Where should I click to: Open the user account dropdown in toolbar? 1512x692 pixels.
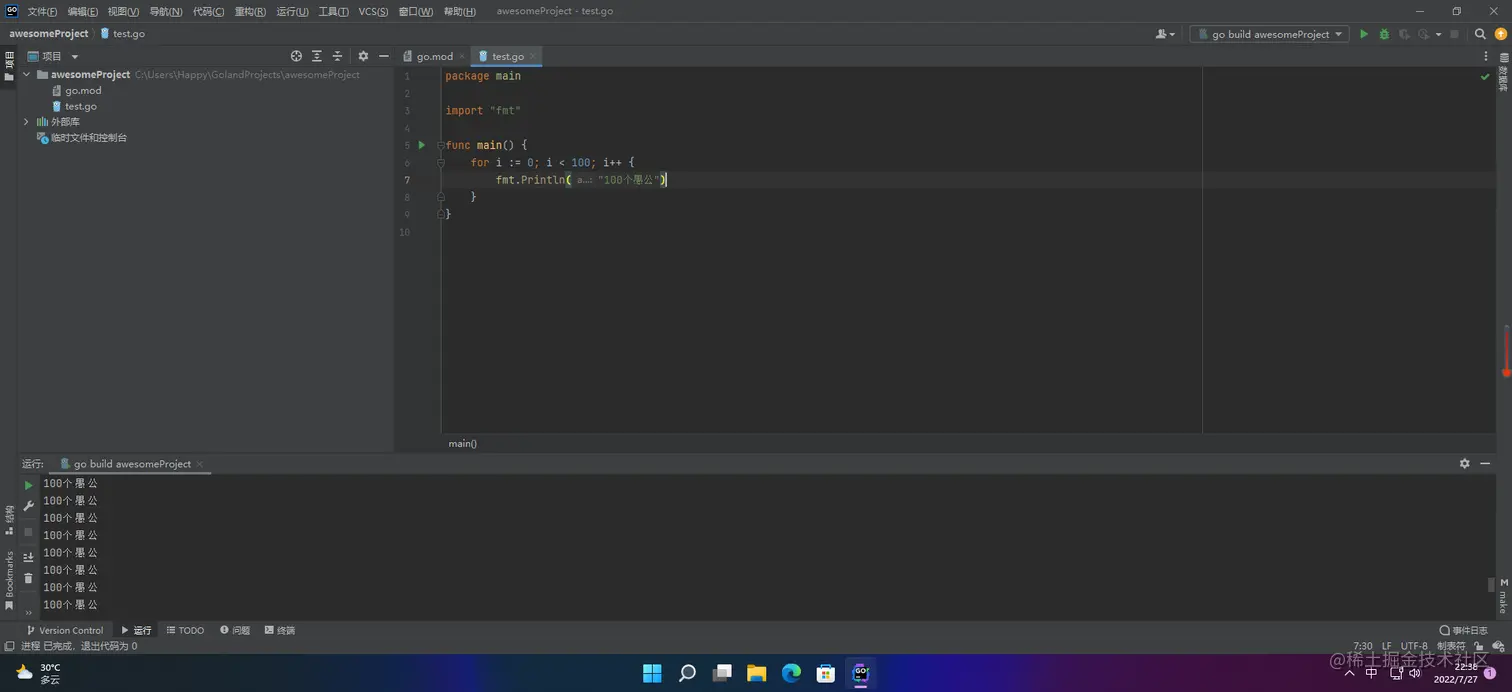1166,34
